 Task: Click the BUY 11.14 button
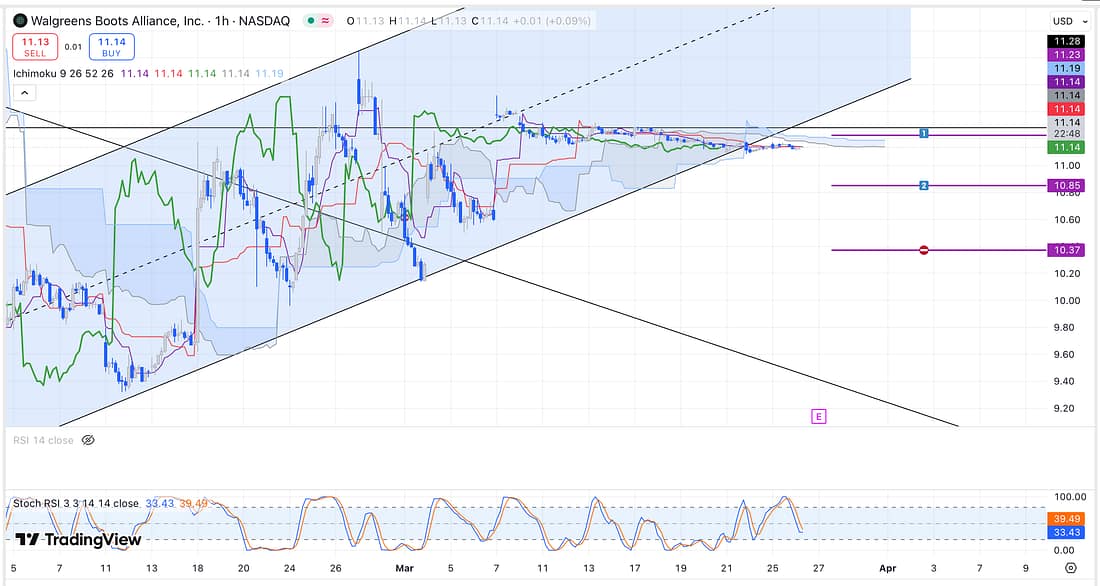pos(112,47)
